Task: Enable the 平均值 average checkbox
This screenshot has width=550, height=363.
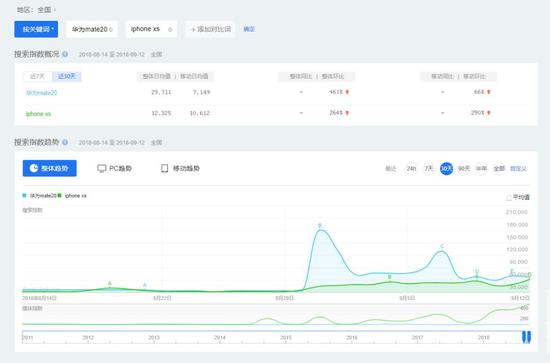Action: click(509, 198)
